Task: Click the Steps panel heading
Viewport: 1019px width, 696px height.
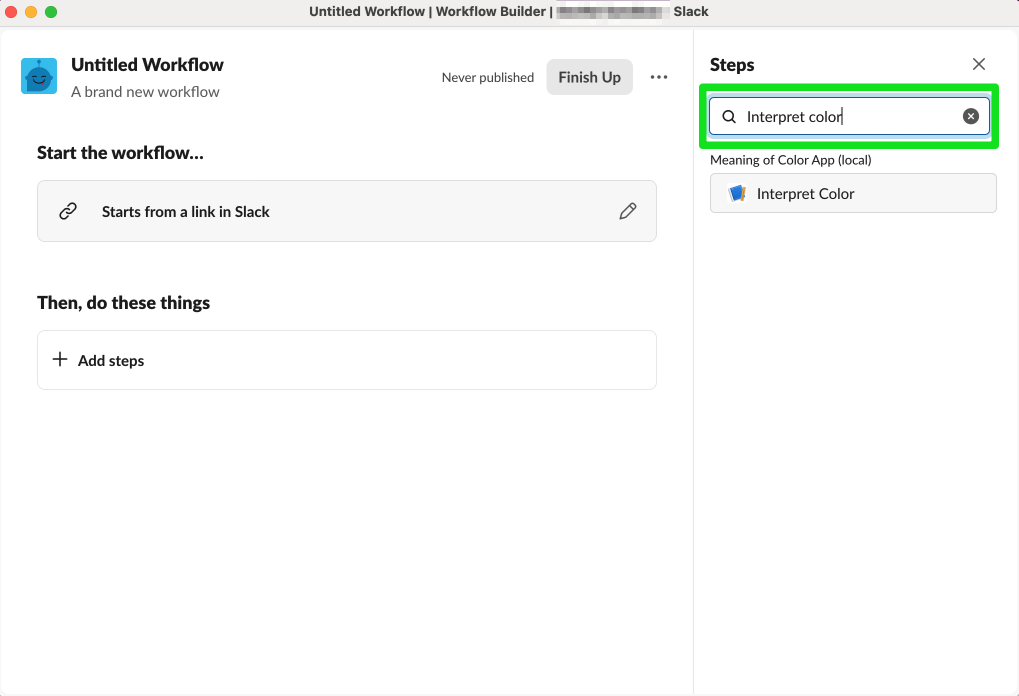Action: tap(731, 64)
